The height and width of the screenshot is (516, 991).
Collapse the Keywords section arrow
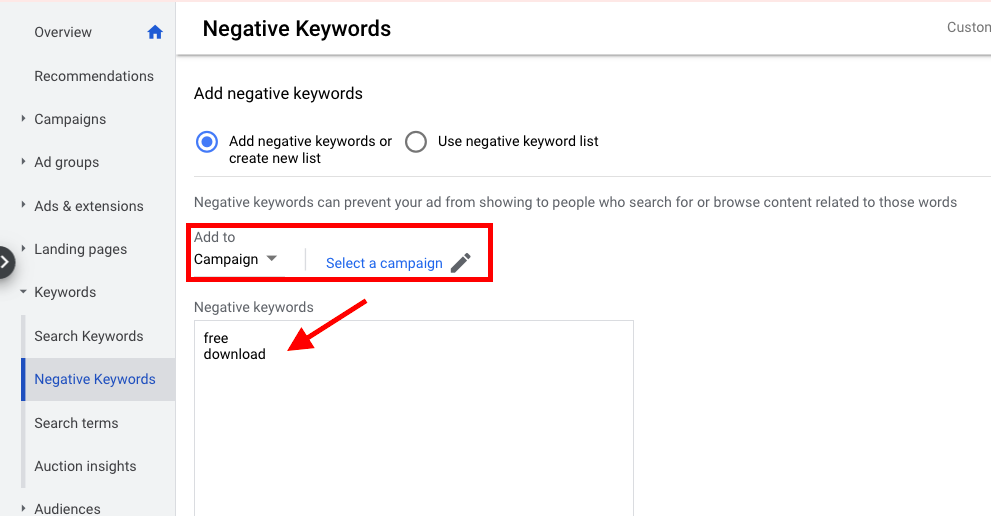pos(23,292)
